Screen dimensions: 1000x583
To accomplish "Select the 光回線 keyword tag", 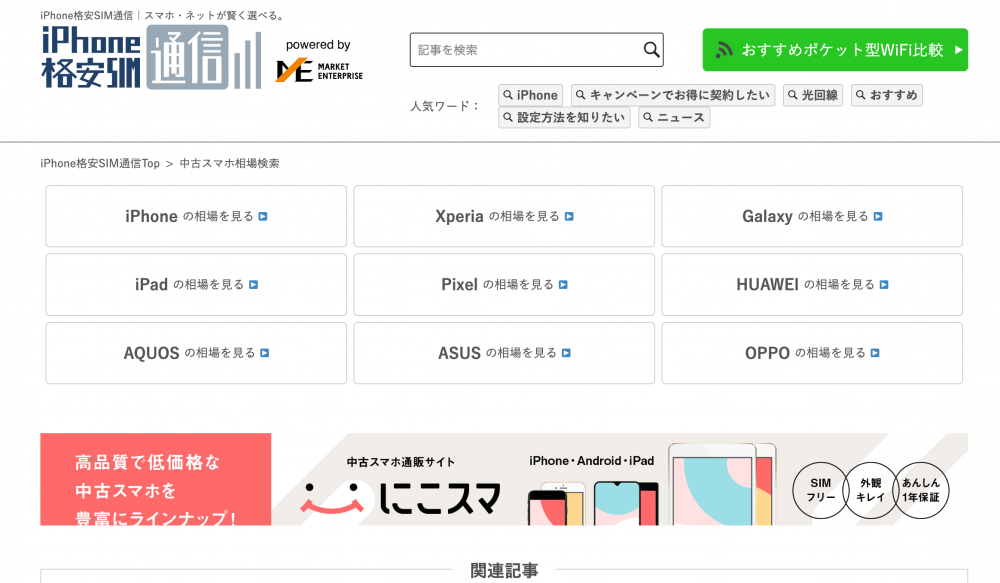I will tap(813, 95).
